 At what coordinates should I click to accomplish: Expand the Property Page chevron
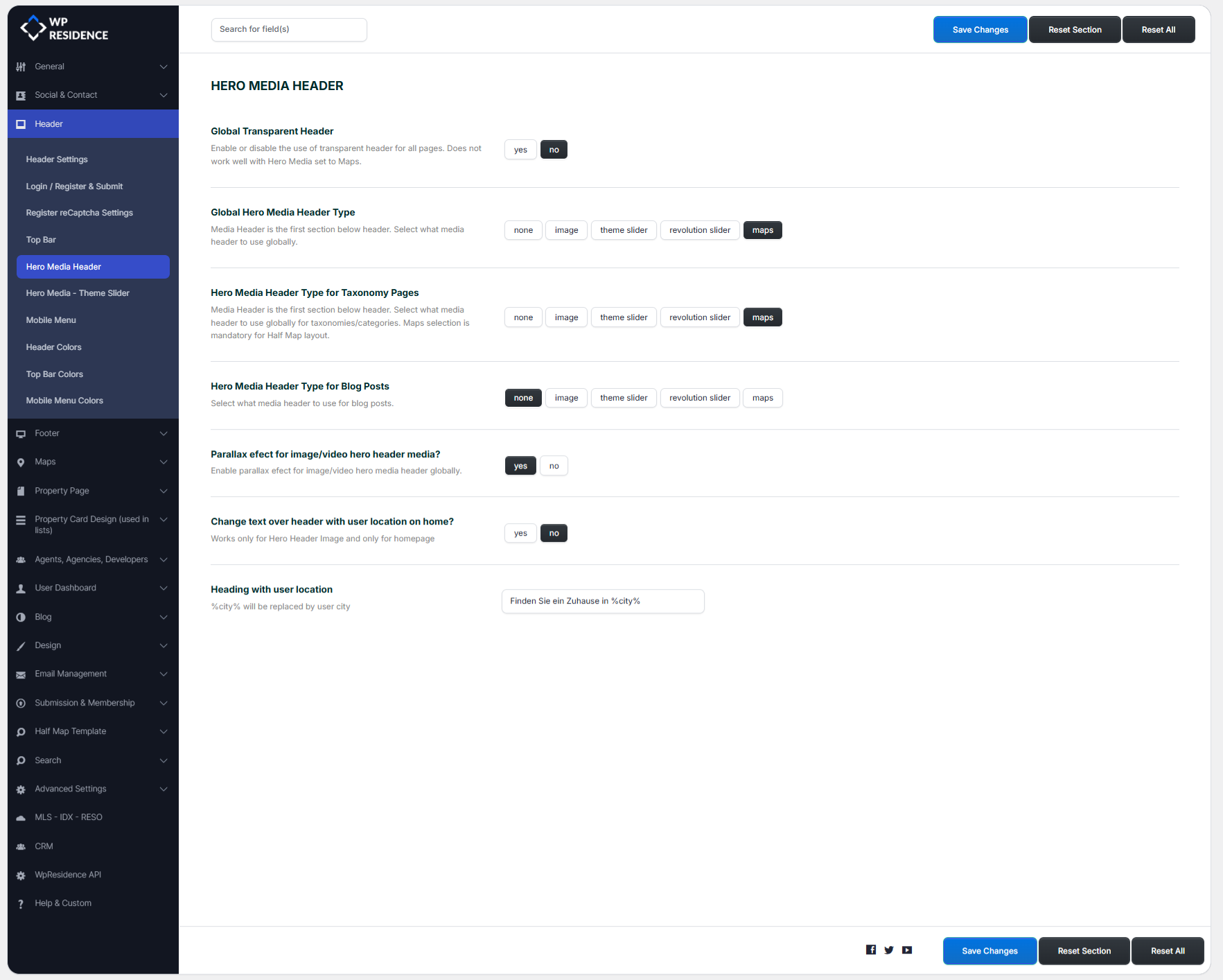coord(164,491)
